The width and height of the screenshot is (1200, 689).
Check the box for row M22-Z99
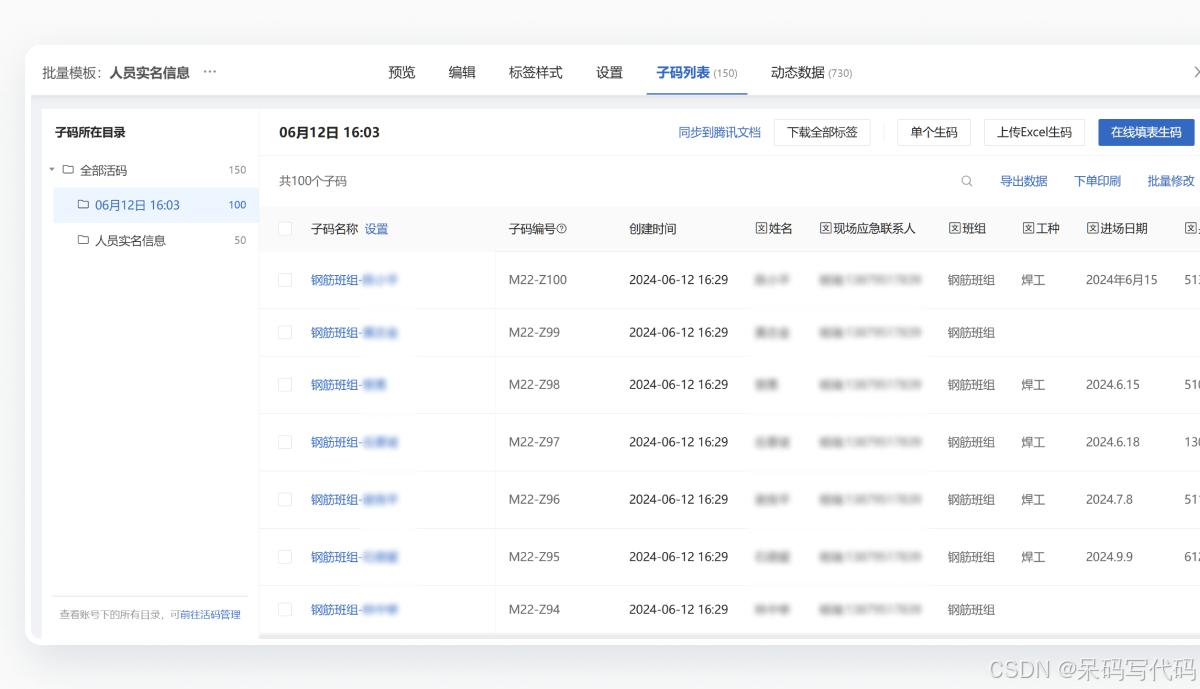click(285, 332)
